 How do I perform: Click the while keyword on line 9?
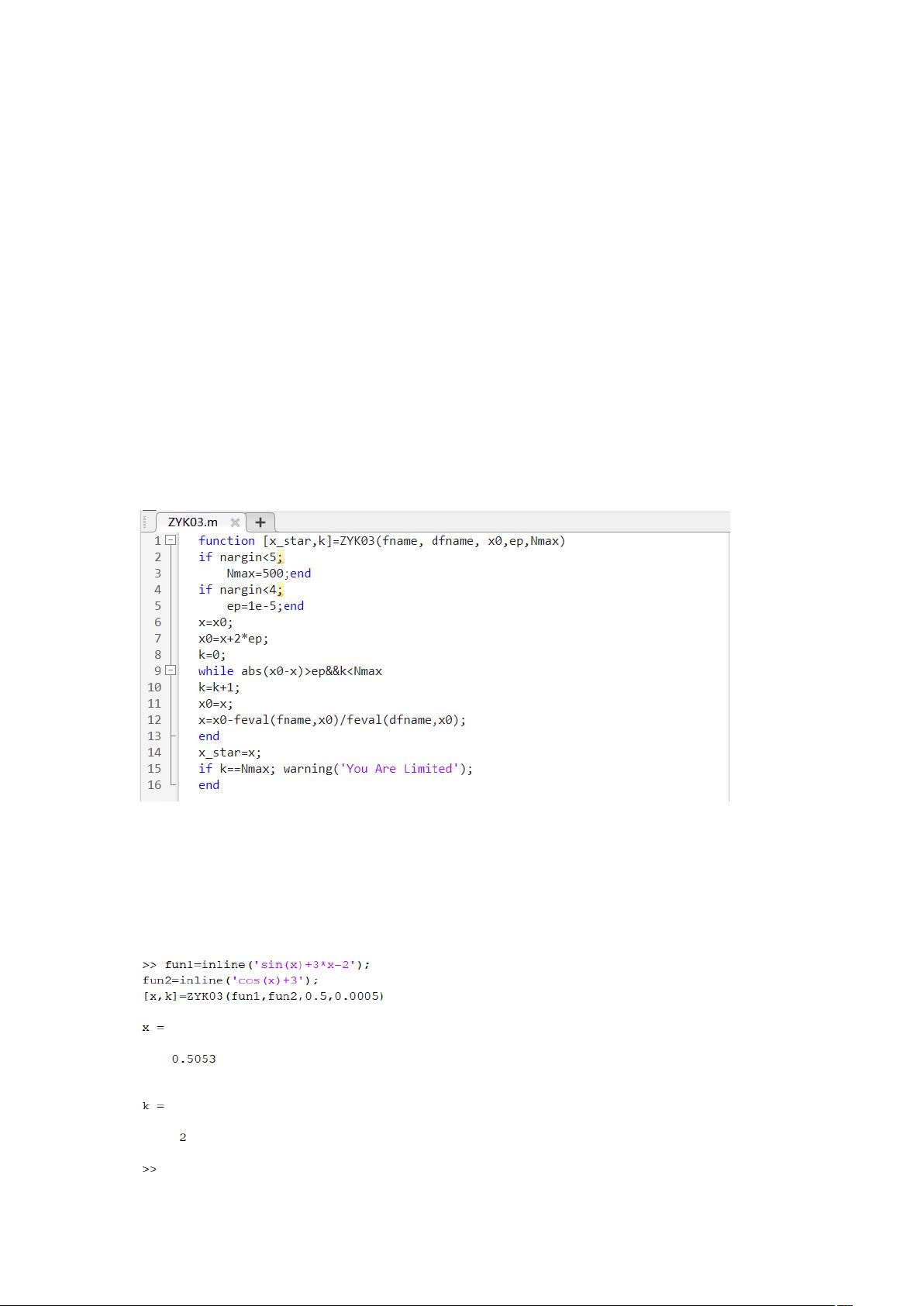(x=215, y=670)
